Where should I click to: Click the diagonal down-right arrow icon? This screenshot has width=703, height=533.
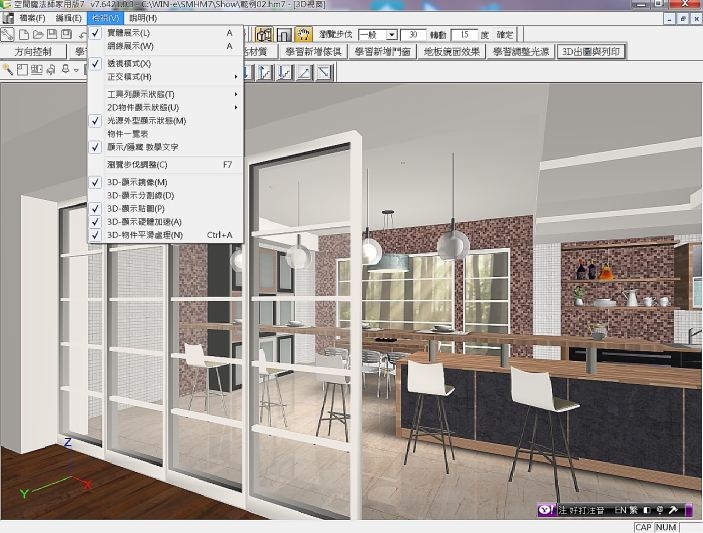pyautogui.click(x=324, y=72)
